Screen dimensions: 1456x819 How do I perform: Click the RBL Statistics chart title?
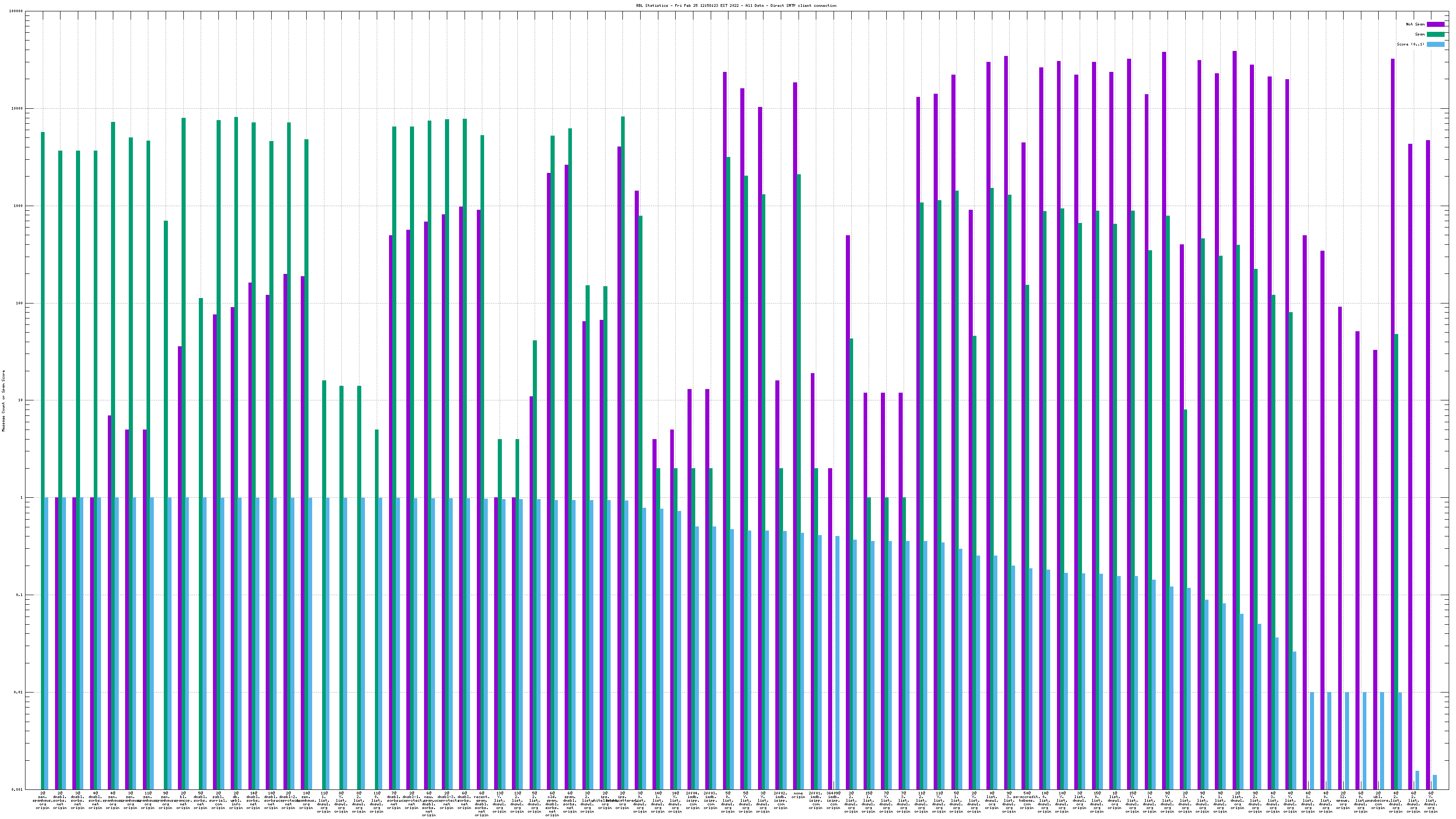[x=736, y=5]
